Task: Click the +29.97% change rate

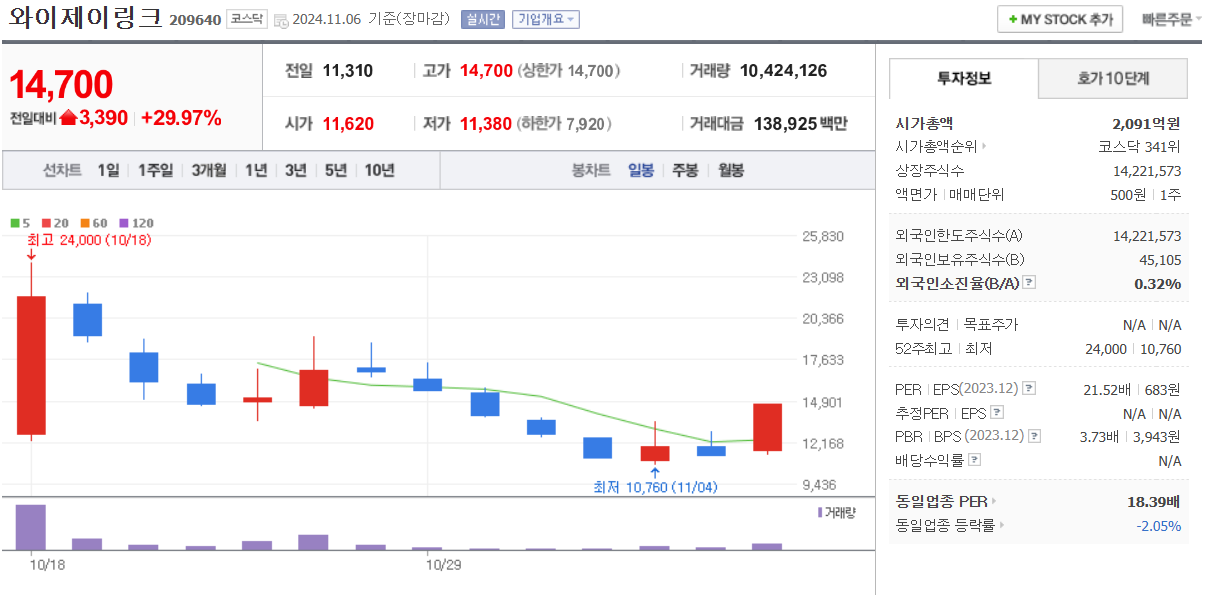Action: point(181,118)
